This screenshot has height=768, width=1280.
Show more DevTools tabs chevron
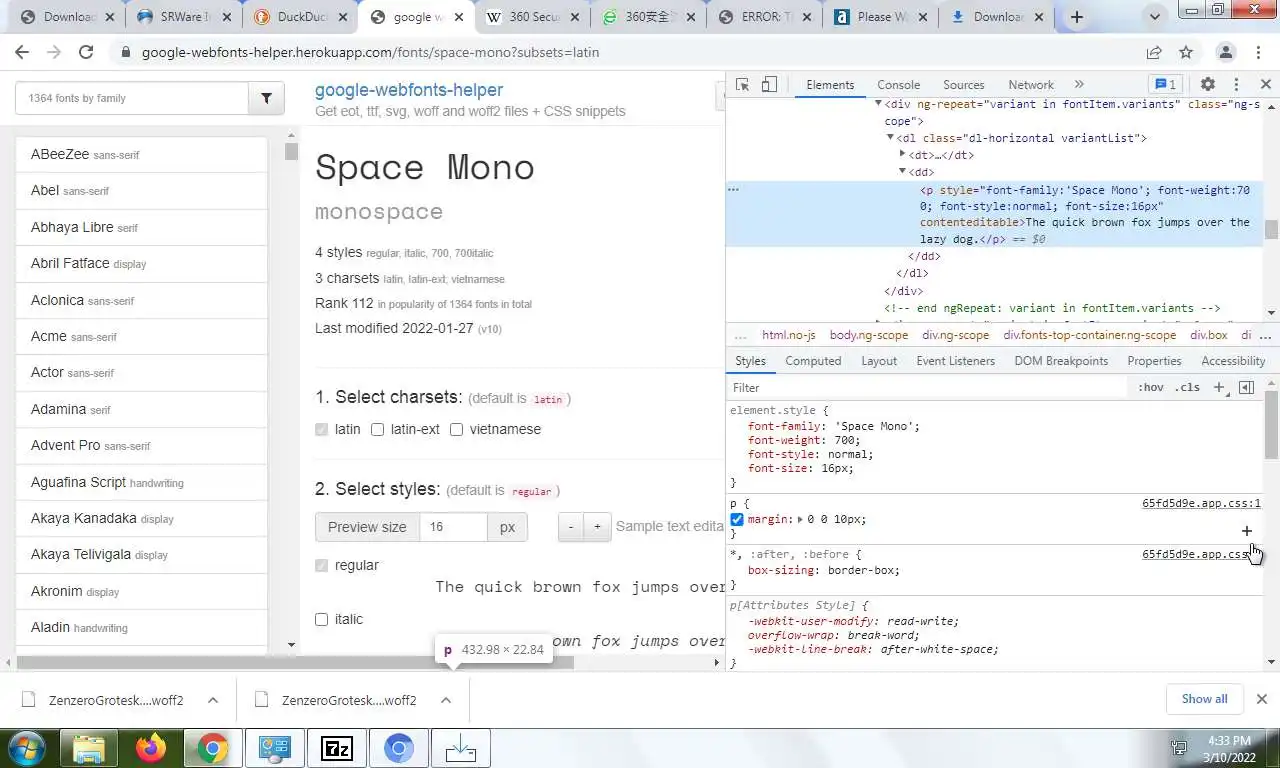pyautogui.click(x=1079, y=85)
